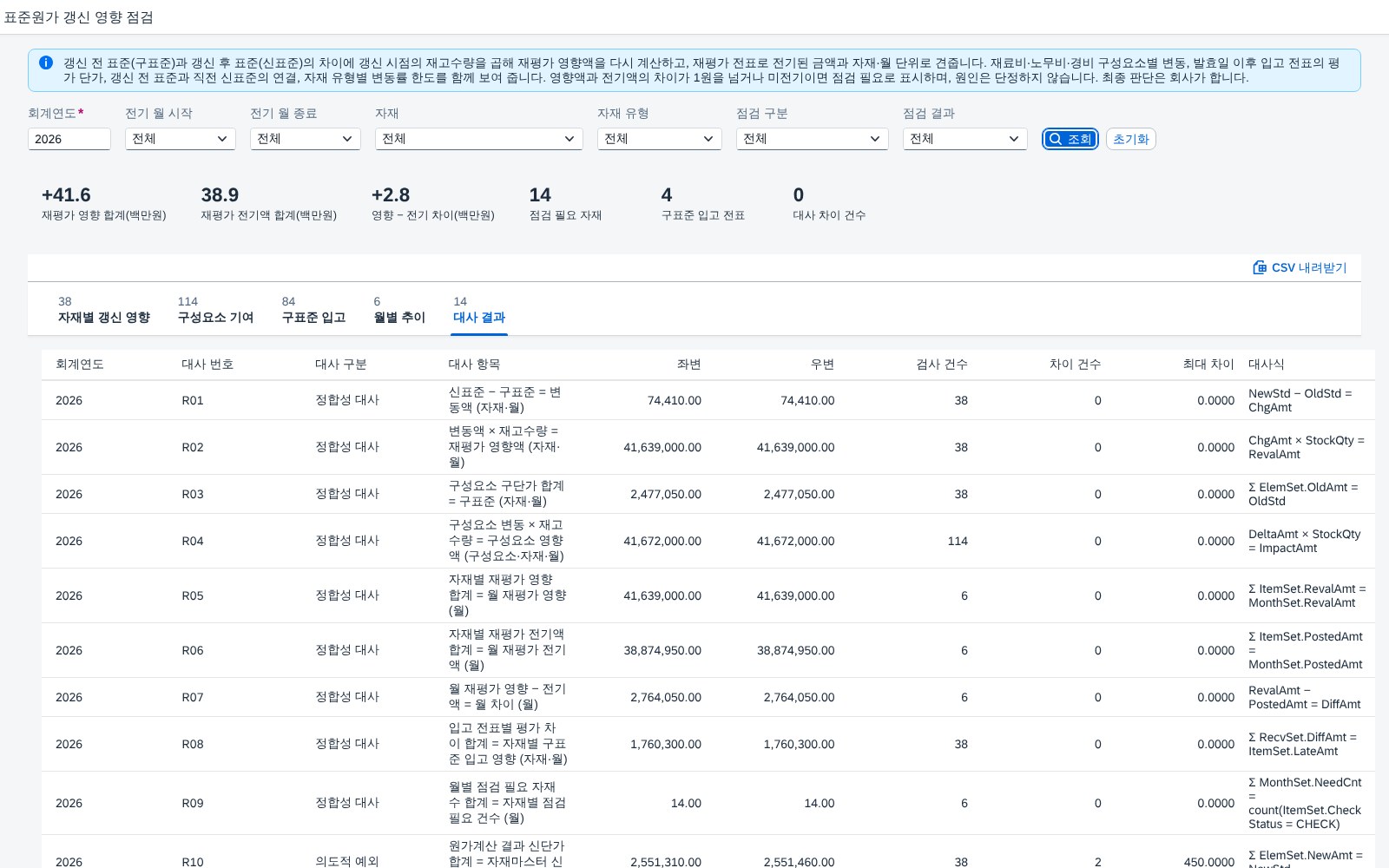
Task: Click the 0 대사 차이 건수 KPI
Action: click(x=829, y=203)
